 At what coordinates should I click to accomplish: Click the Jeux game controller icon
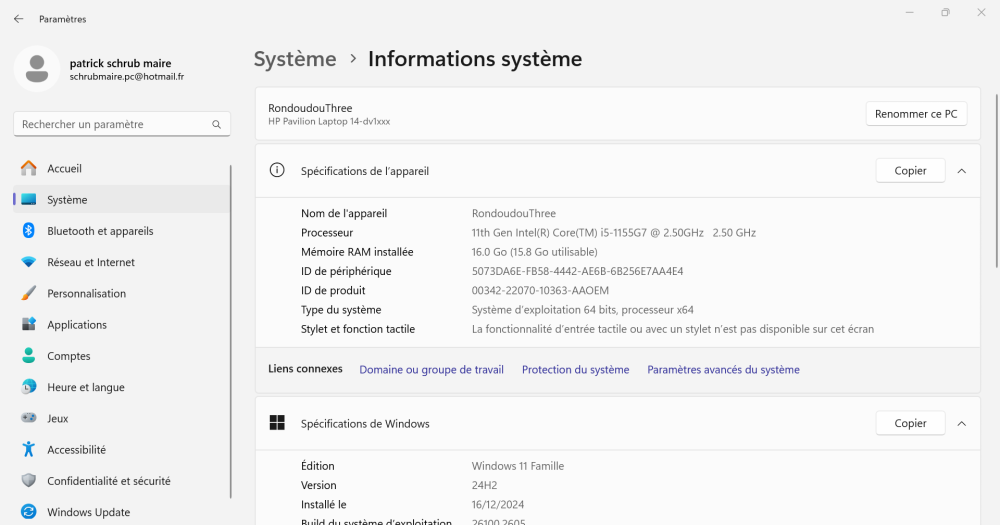pyautogui.click(x=29, y=418)
